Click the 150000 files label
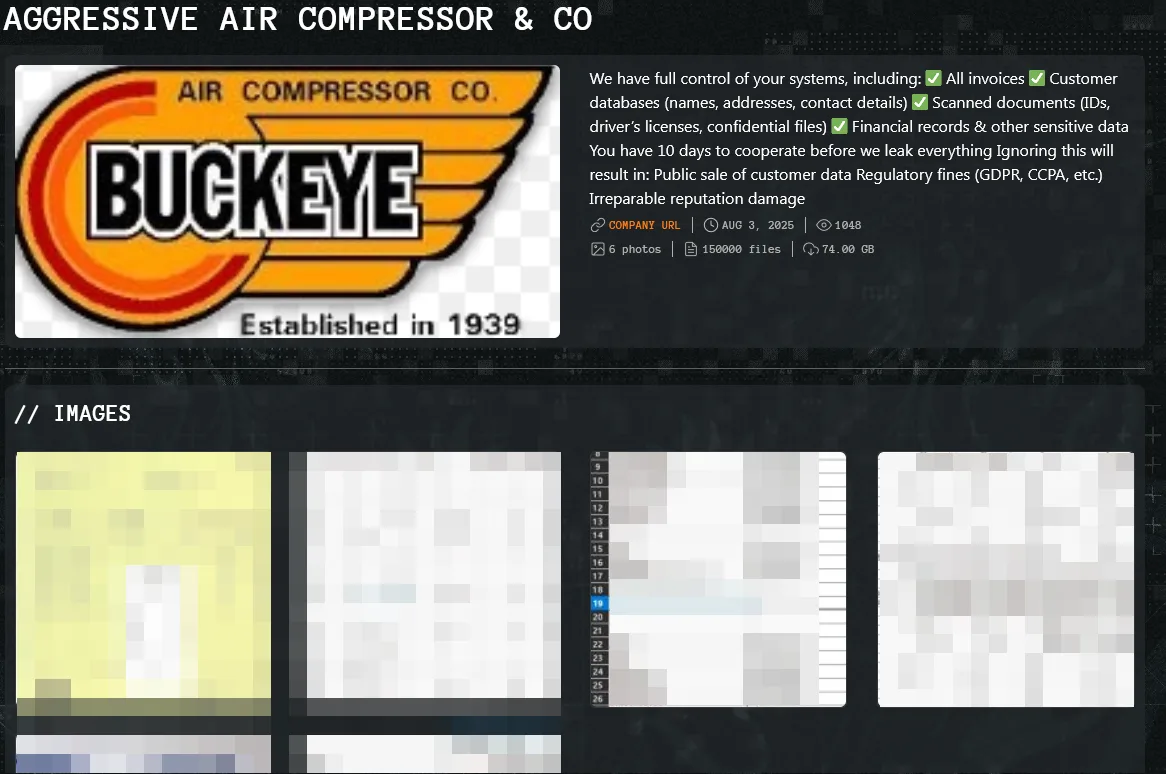The image size is (1166, 774). [741, 249]
